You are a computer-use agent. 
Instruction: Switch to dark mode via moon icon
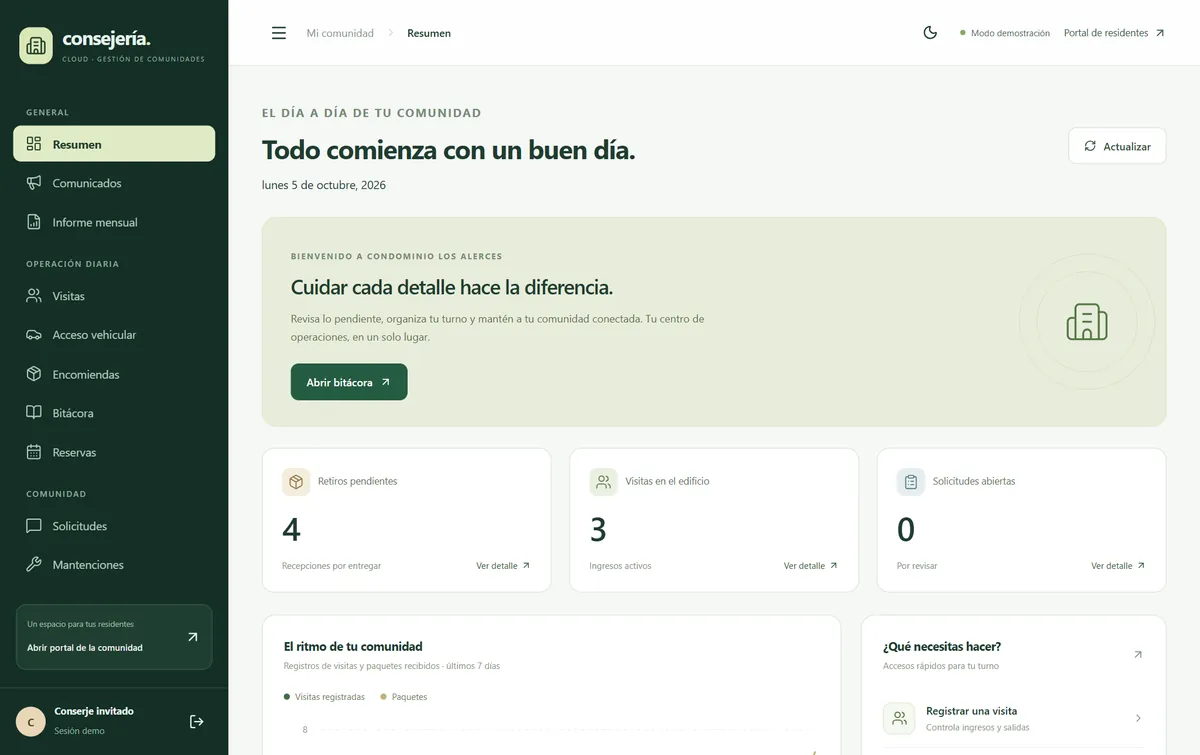(x=930, y=33)
